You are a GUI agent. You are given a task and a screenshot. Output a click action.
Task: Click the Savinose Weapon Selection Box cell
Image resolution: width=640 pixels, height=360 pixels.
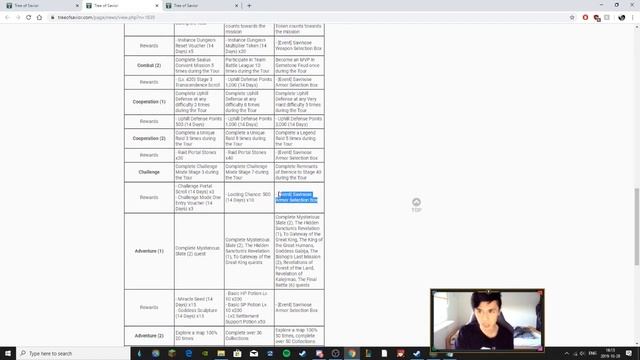click(299, 46)
